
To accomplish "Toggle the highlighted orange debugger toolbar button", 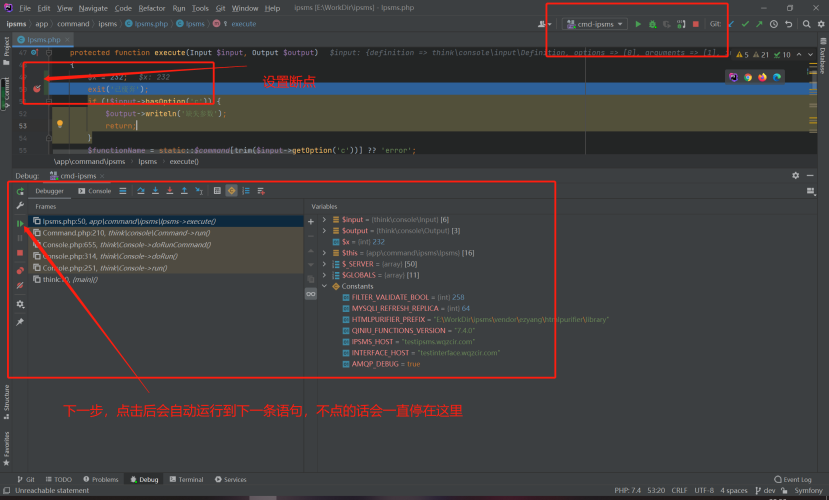I will tap(232, 191).
